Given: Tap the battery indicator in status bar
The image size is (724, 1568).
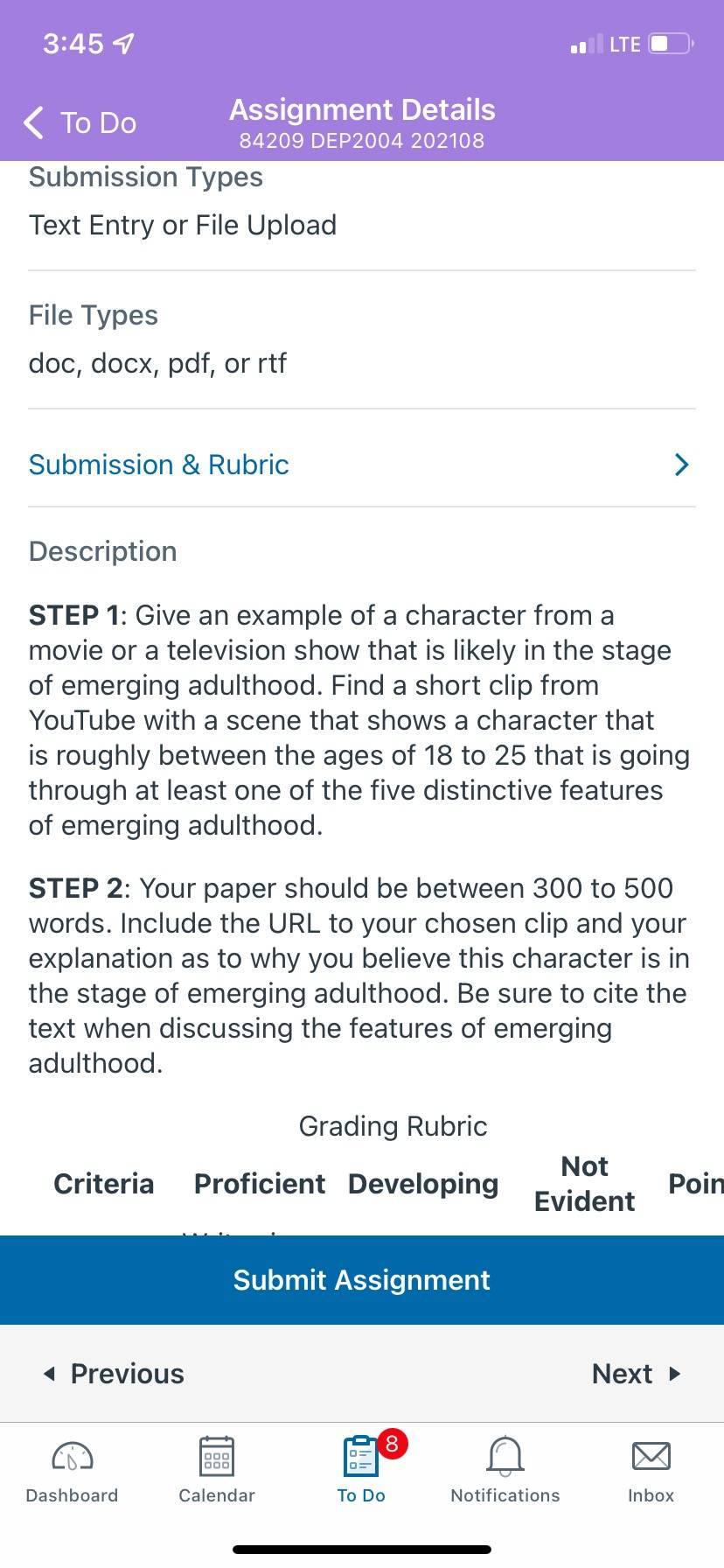Looking at the screenshot, I should click(672, 44).
